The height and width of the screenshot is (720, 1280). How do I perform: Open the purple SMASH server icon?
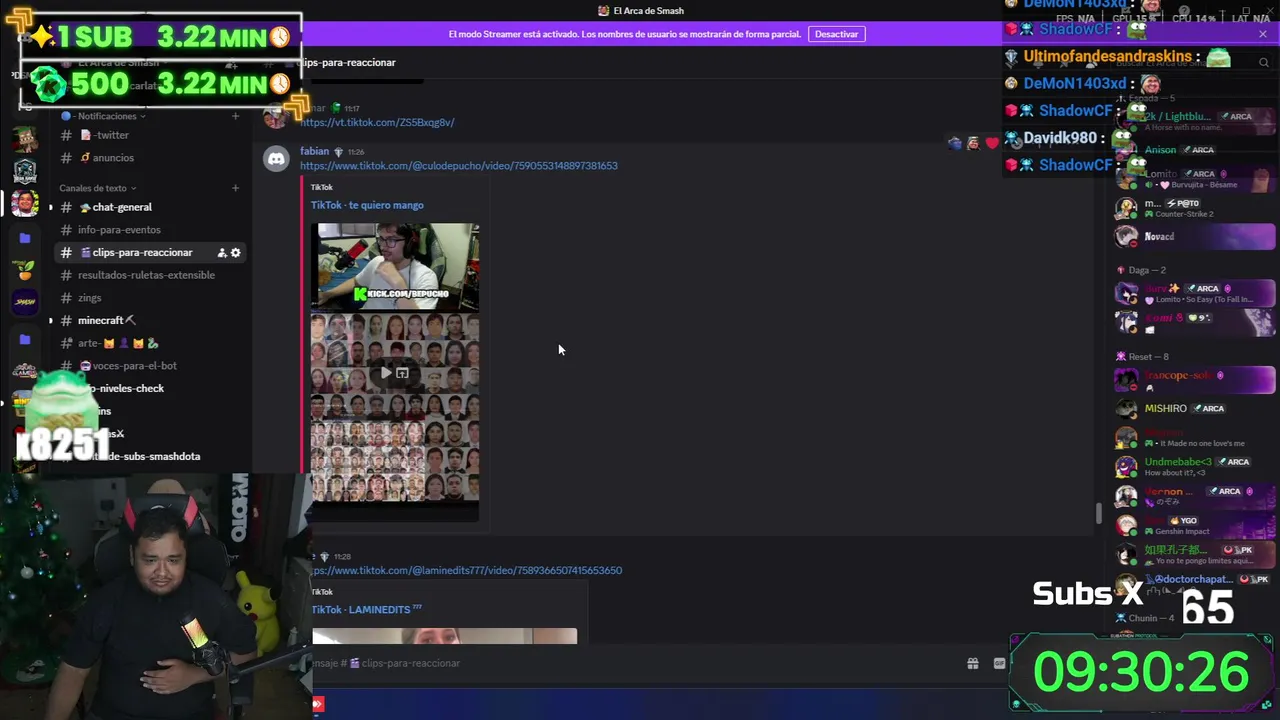[25, 301]
